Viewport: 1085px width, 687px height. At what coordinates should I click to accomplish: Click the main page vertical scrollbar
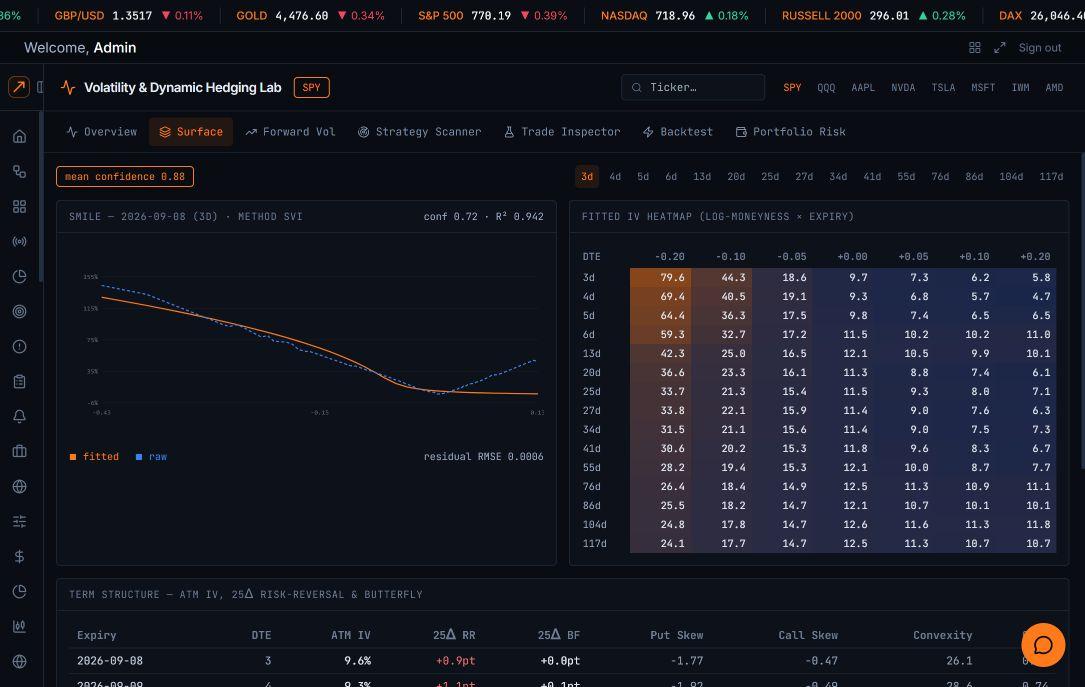pyautogui.click(x=1082, y=311)
